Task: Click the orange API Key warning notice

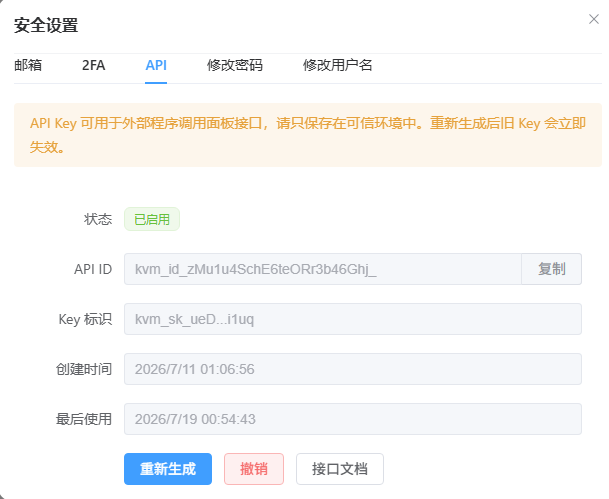Action: [x=308, y=135]
